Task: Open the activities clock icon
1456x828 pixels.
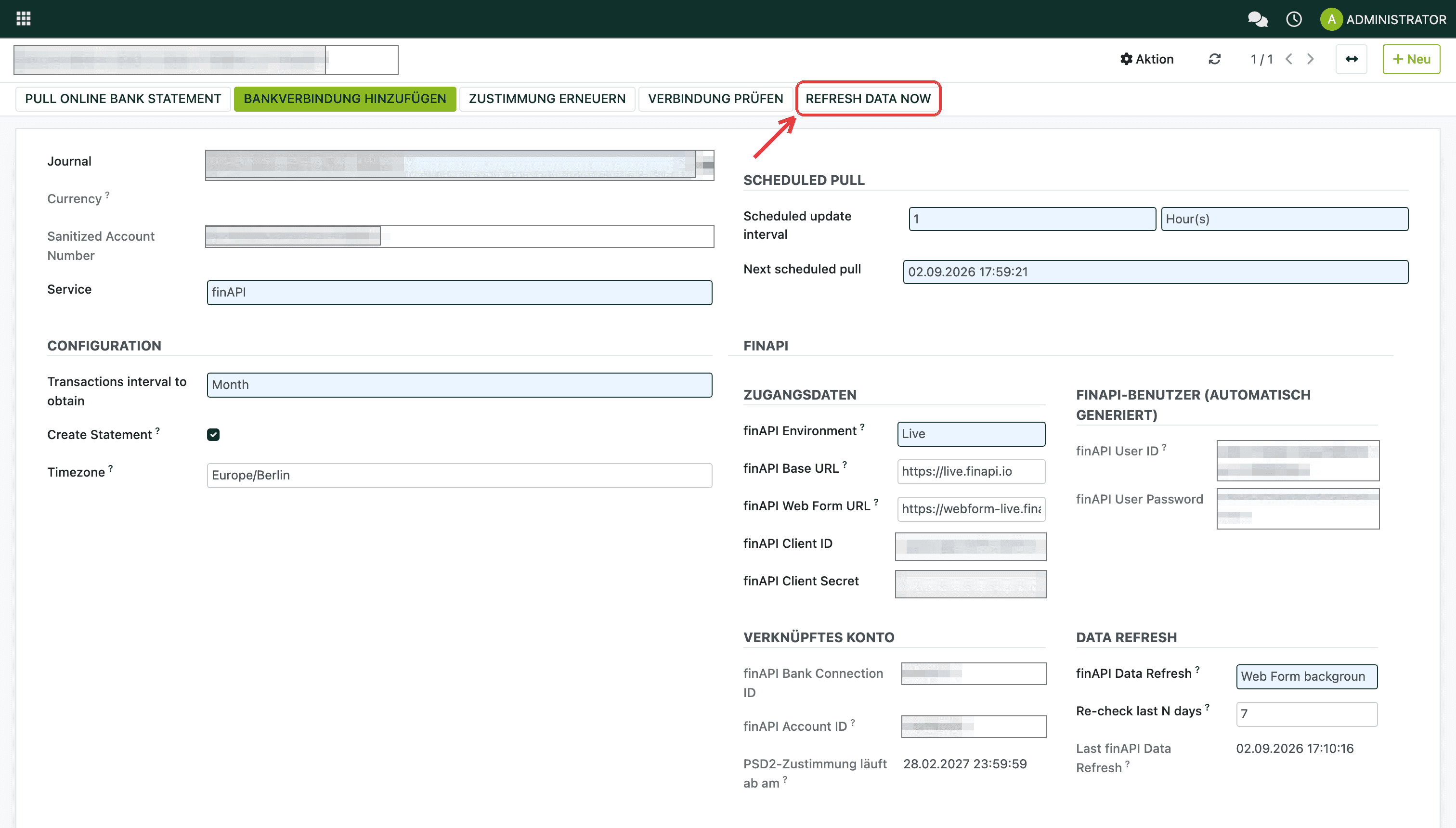Action: [x=1294, y=19]
